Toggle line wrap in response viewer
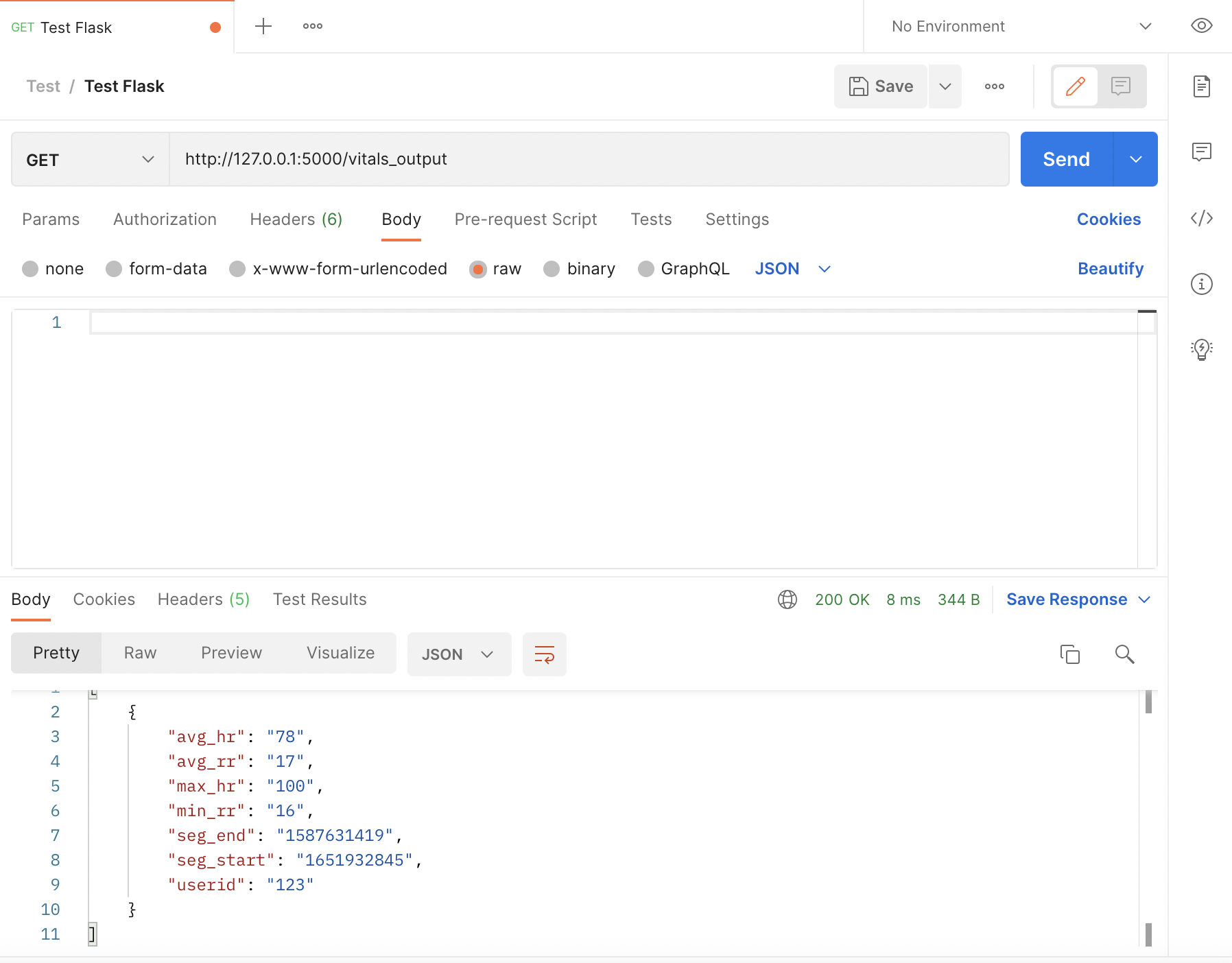 coord(545,654)
